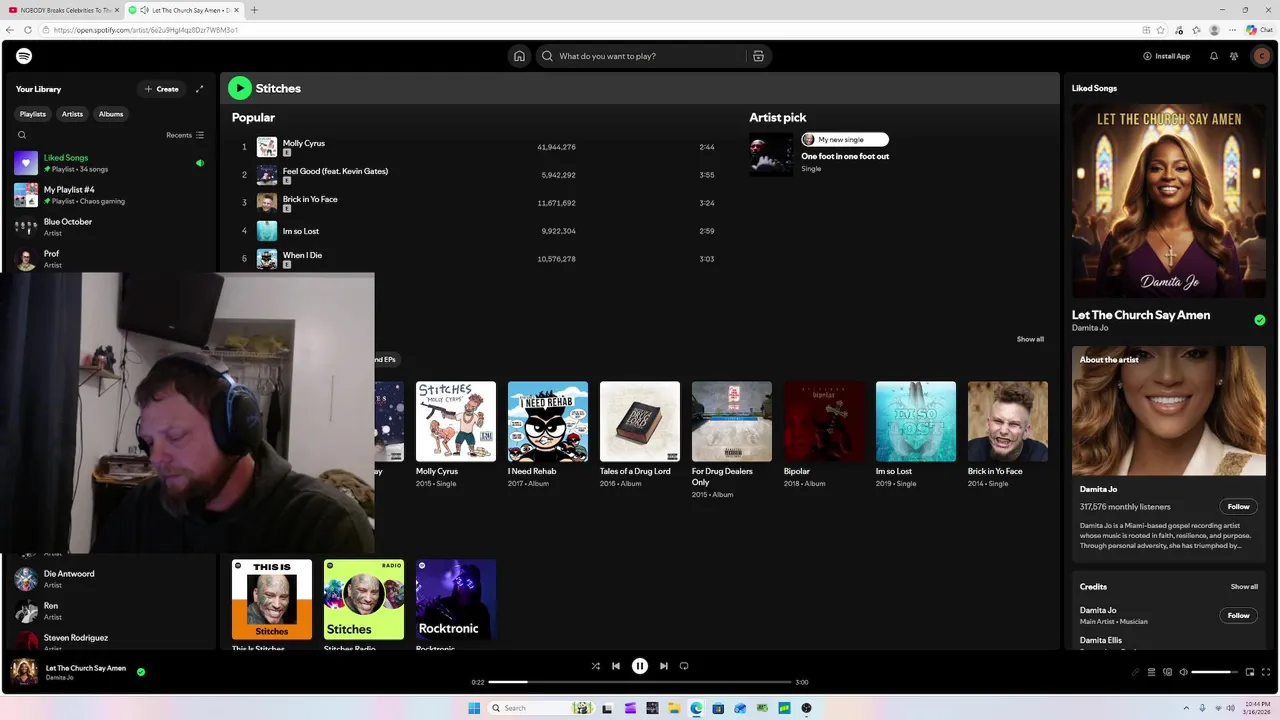Seek on the song progress bar
The image size is (1280, 720).
(x=640, y=682)
